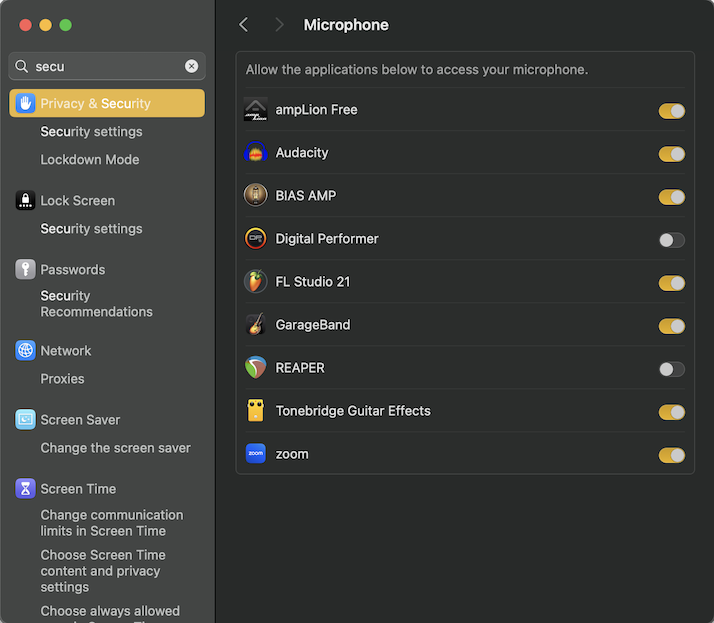The image size is (714, 623).
Task: Disable microphone access for ampLion Free
Action: [671, 111]
